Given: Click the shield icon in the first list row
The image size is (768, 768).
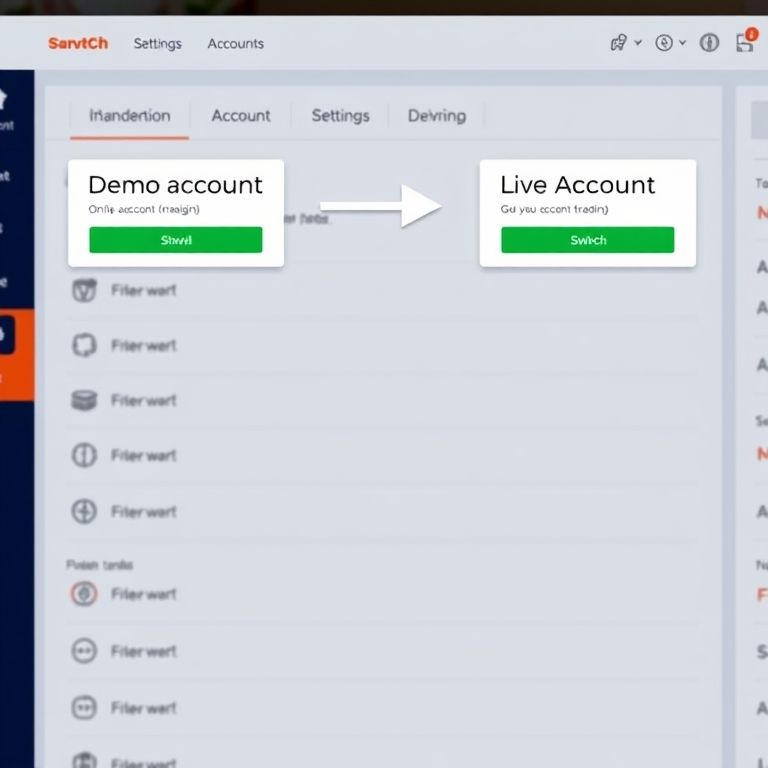Looking at the screenshot, I should pos(85,291).
